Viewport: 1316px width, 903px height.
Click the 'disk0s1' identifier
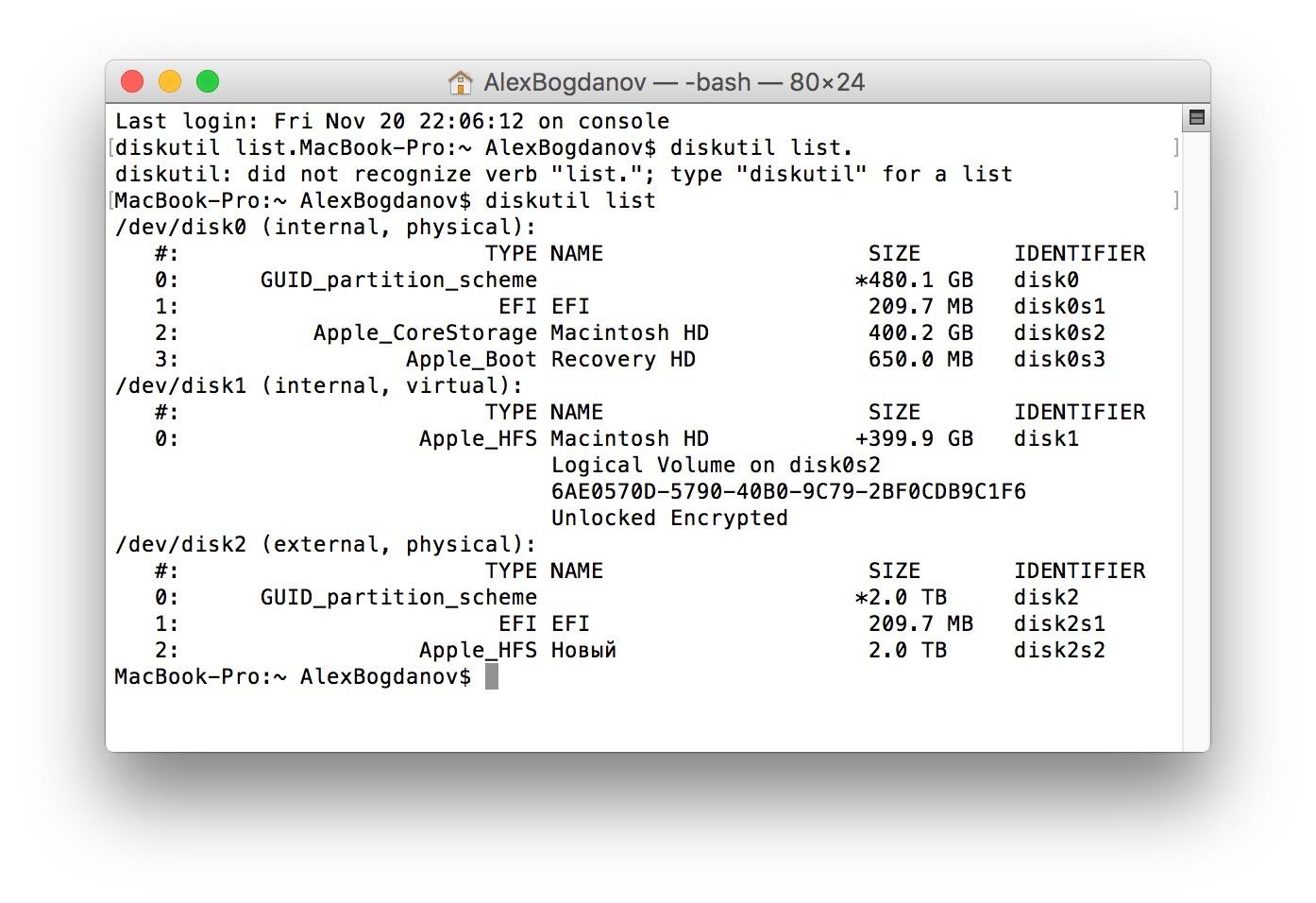[x=1059, y=307]
